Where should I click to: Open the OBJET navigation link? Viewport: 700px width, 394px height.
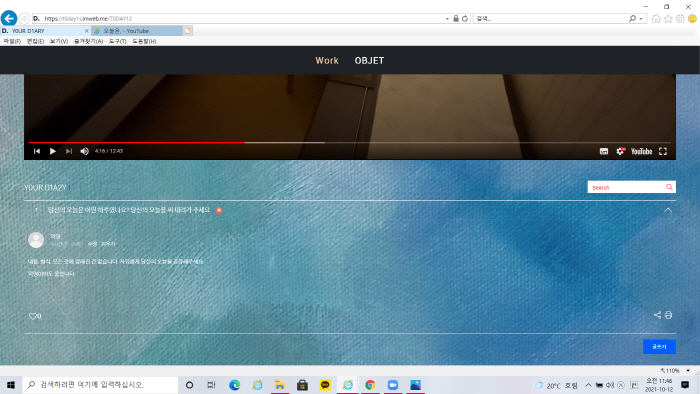[x=369, y=60]
